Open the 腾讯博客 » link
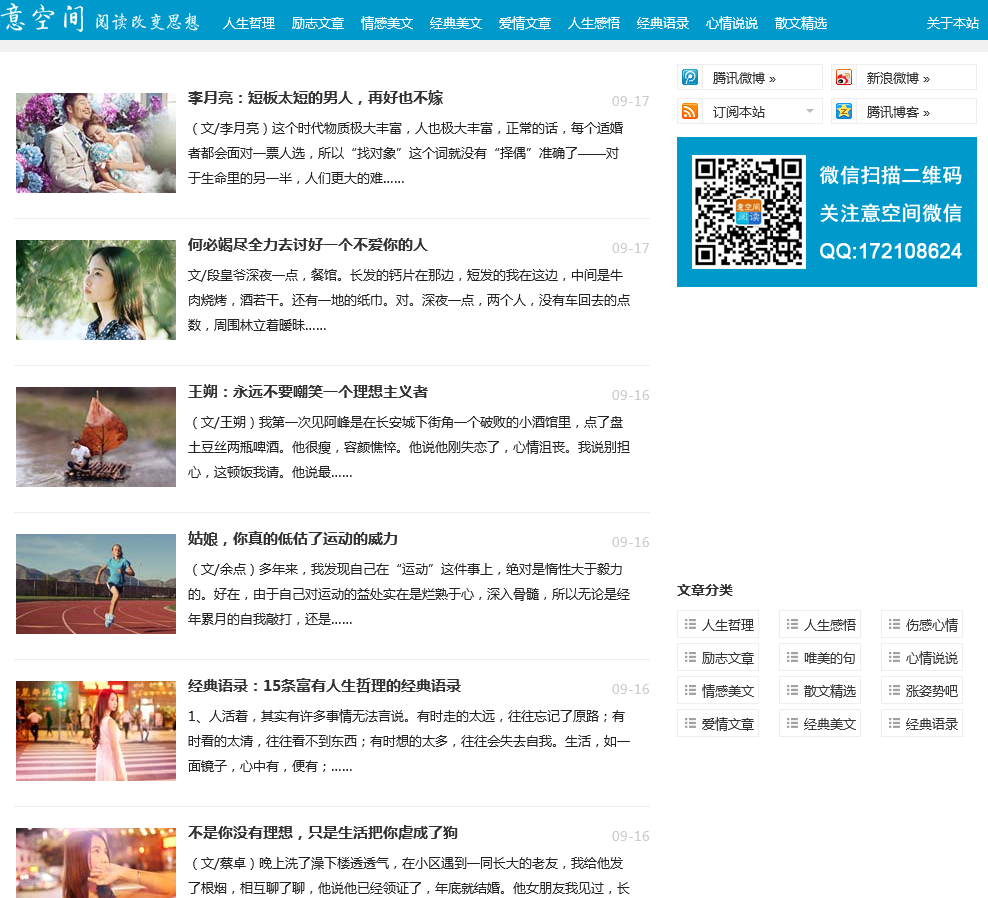988x898 pixels. (898, 112)
